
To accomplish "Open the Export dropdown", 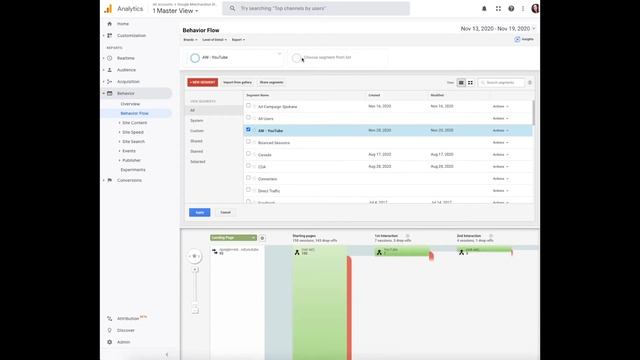I will pyautogui.click(x=238, y=40).
